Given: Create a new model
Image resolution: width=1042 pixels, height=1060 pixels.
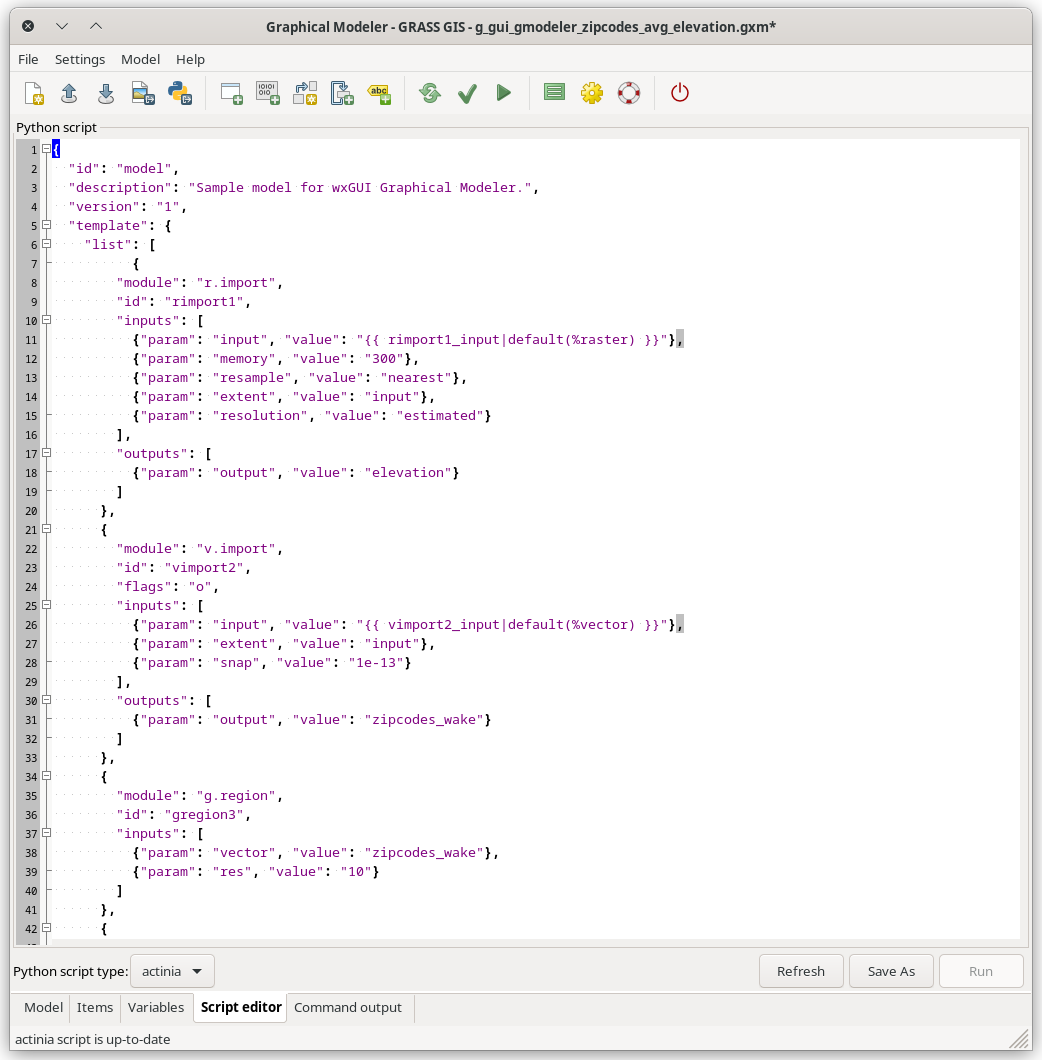Looking at the screenshot, I should (33, 92).
